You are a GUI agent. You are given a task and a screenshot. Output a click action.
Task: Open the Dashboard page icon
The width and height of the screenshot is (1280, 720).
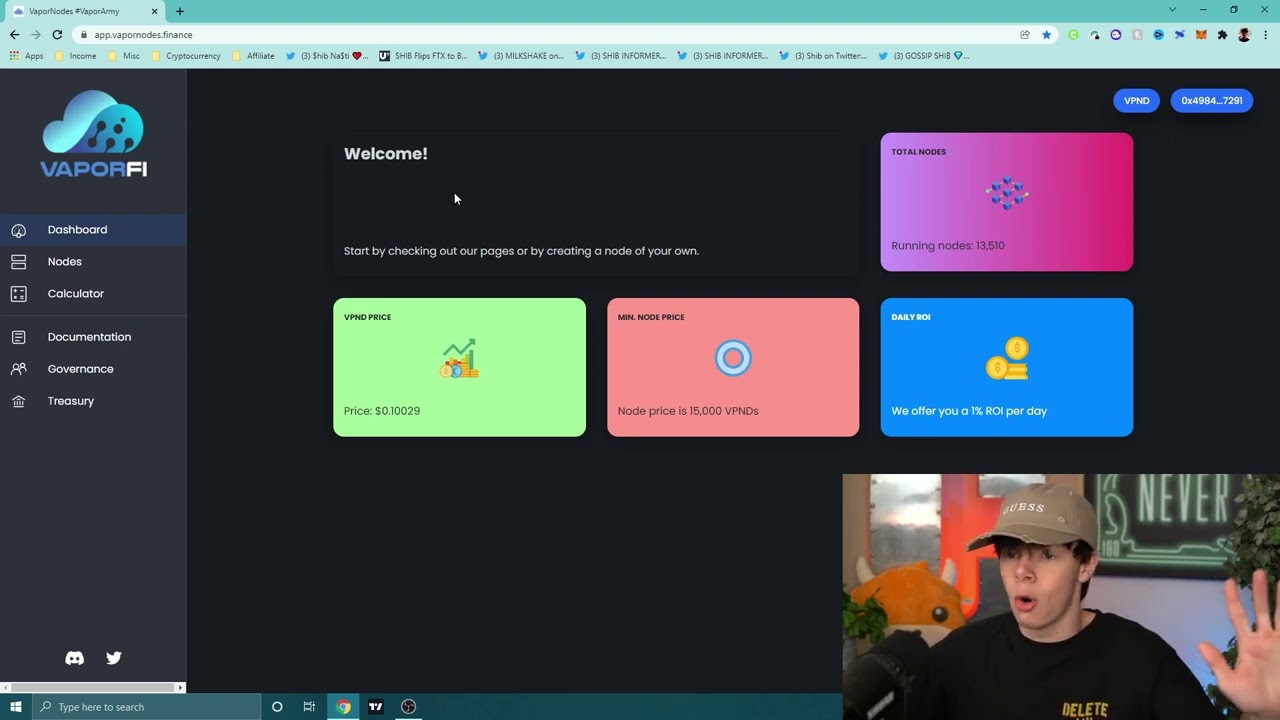18,230
